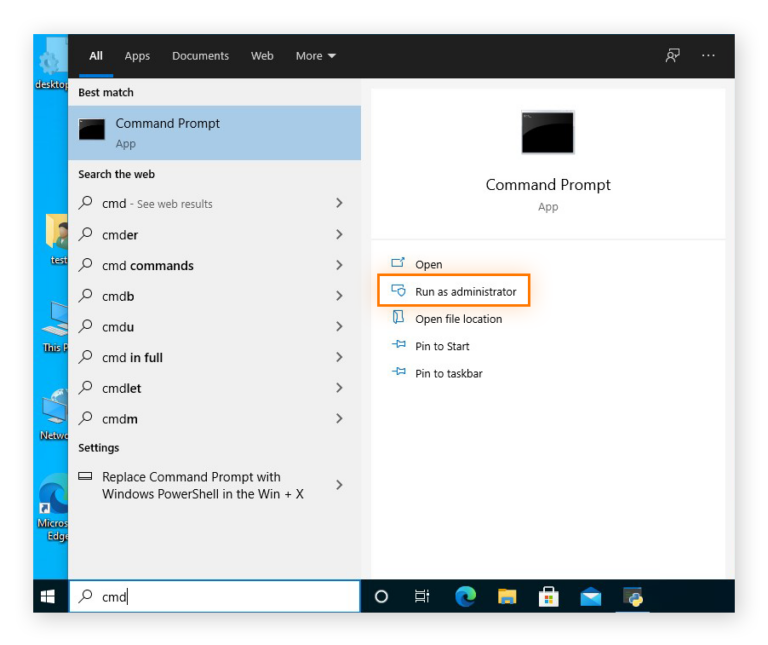This screenshot has height=645, width=768.
Task: Click the This PC desktop icon
Action: pos(55,319)
